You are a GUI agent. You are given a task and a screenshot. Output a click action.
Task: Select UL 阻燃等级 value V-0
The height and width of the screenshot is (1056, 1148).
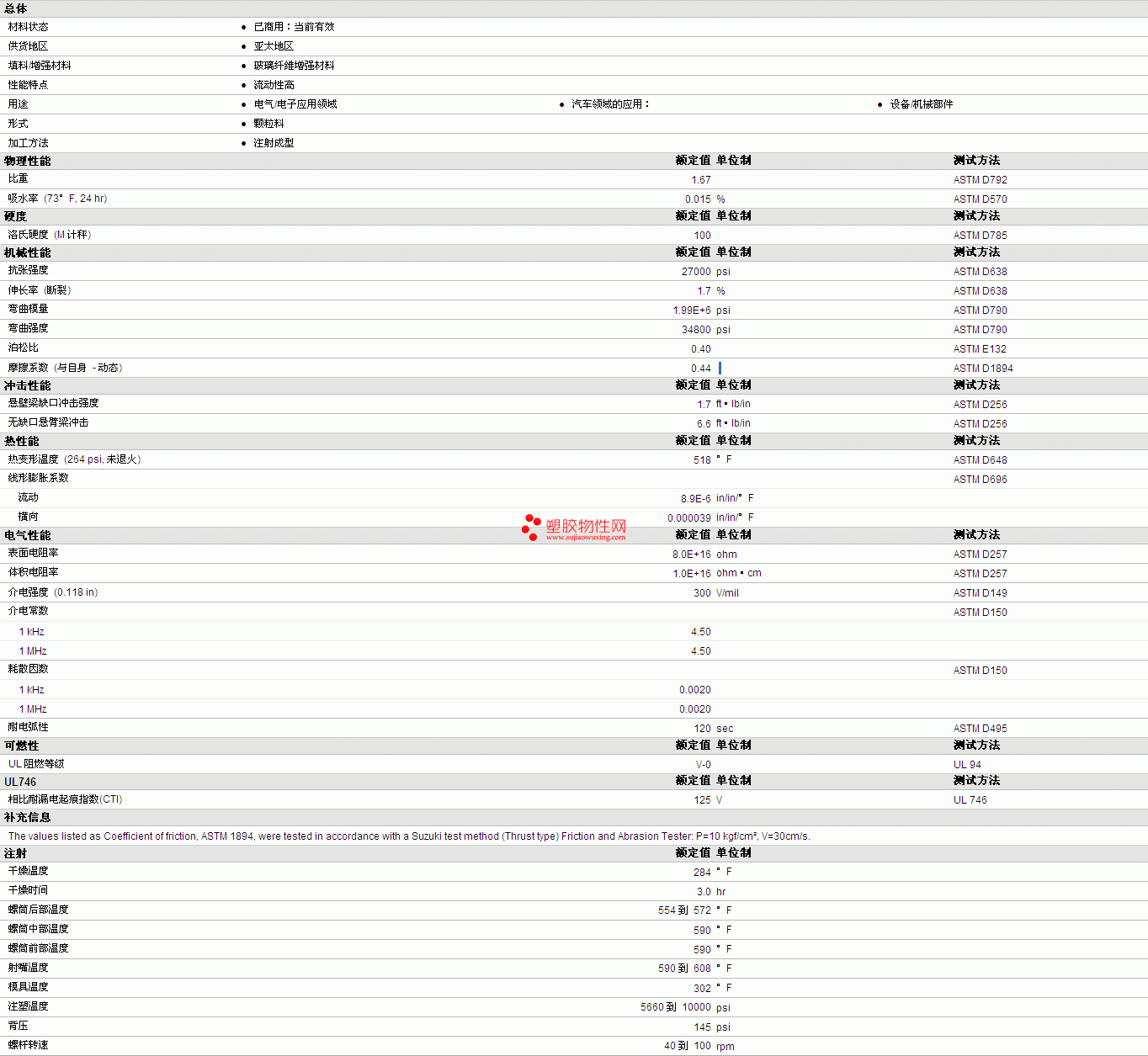(704, 765)
